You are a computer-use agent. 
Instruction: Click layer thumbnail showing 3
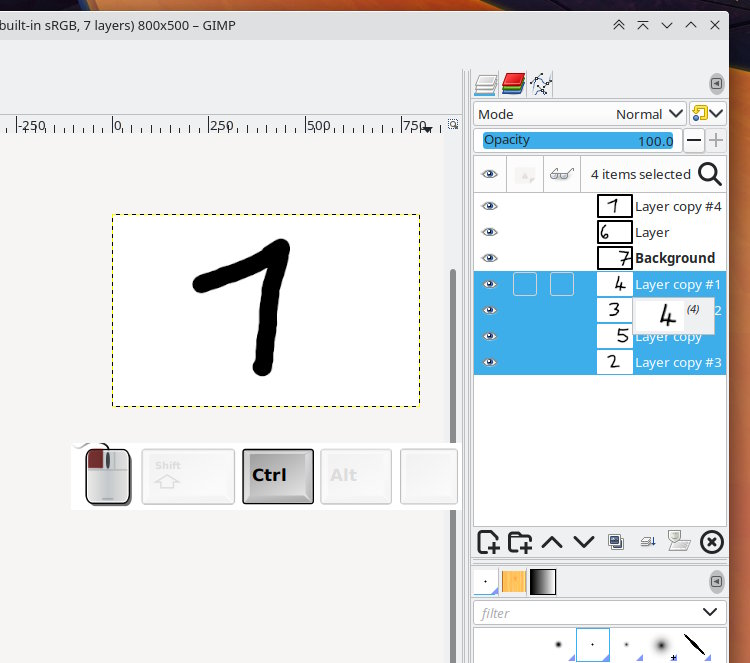coord(615,310)
